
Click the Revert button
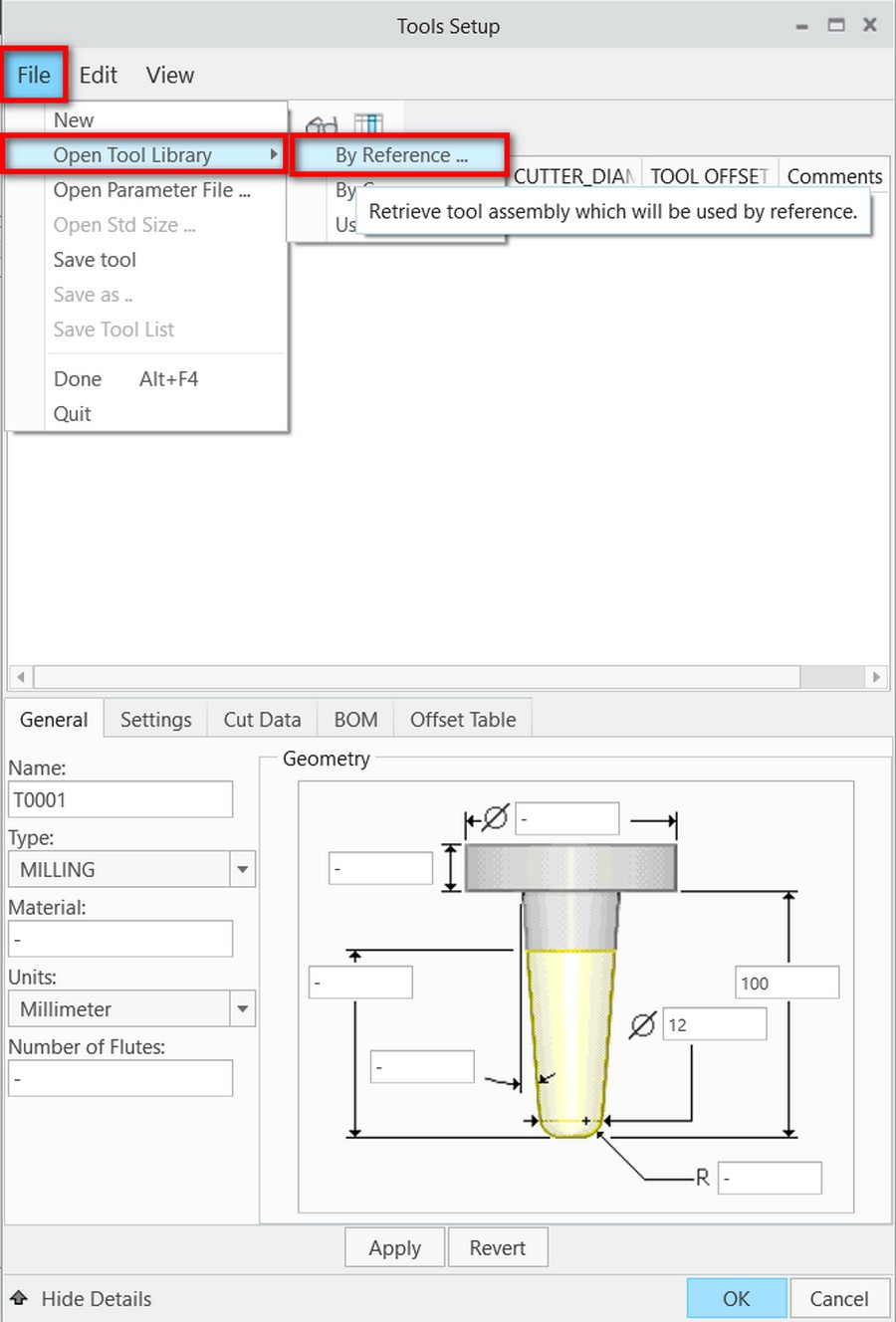[x=498, y=1247]
